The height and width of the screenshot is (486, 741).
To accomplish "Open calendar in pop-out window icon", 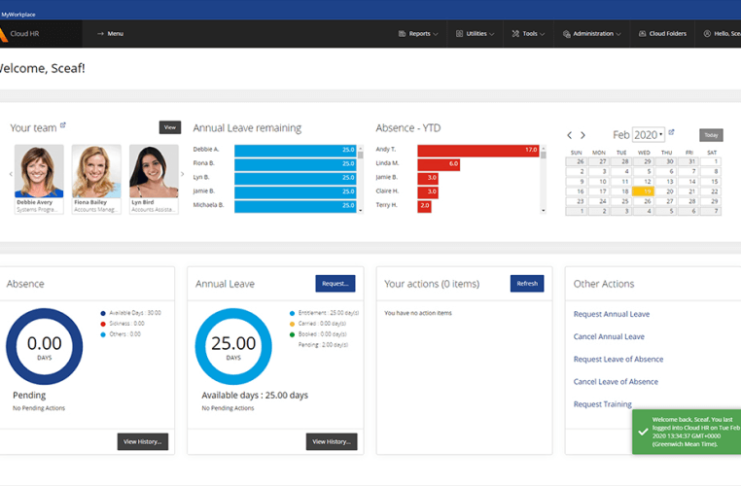I will [x=672, y=132].
